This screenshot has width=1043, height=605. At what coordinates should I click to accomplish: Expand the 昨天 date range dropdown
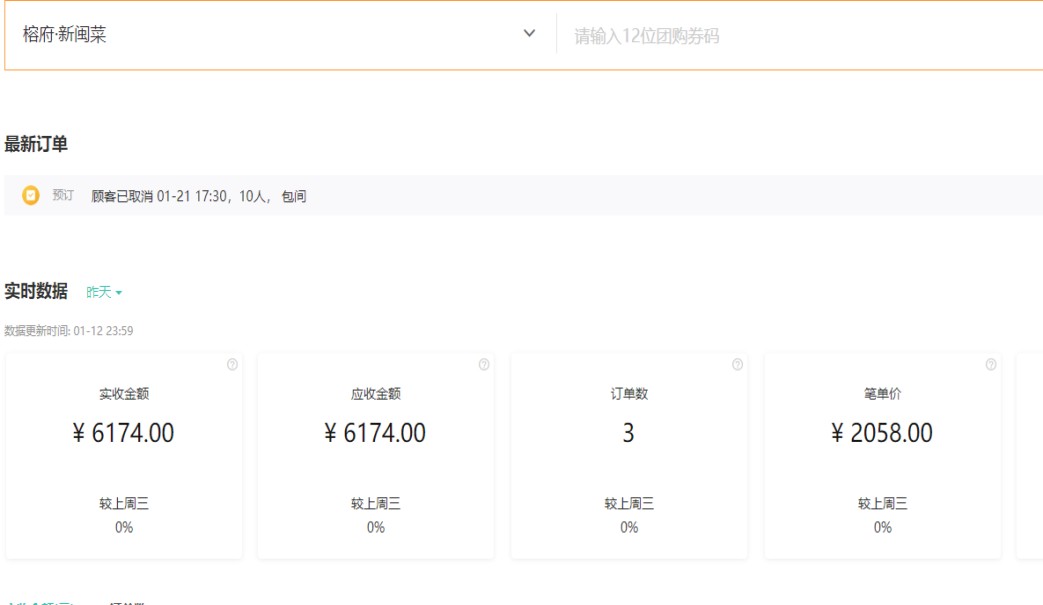pyautogui.click(x=104, y=292)
